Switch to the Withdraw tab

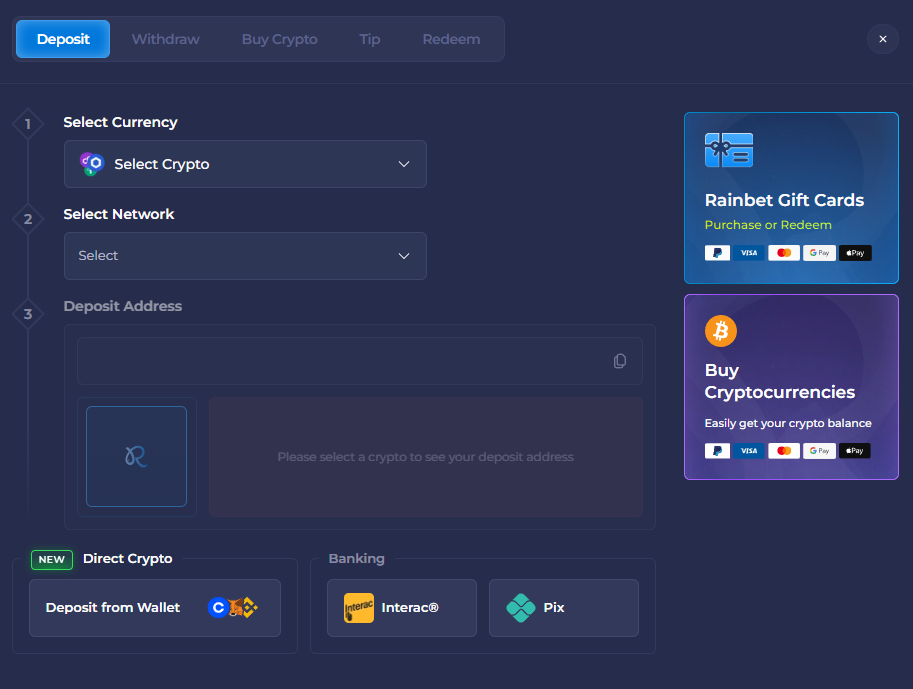click(166, 40)
